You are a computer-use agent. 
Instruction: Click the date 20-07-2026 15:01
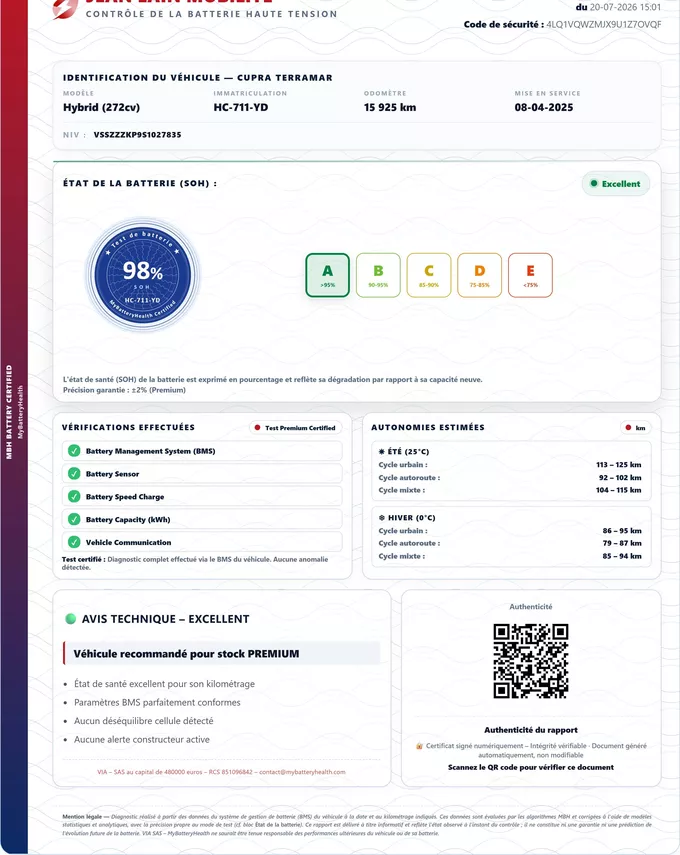tap(625, 8)
